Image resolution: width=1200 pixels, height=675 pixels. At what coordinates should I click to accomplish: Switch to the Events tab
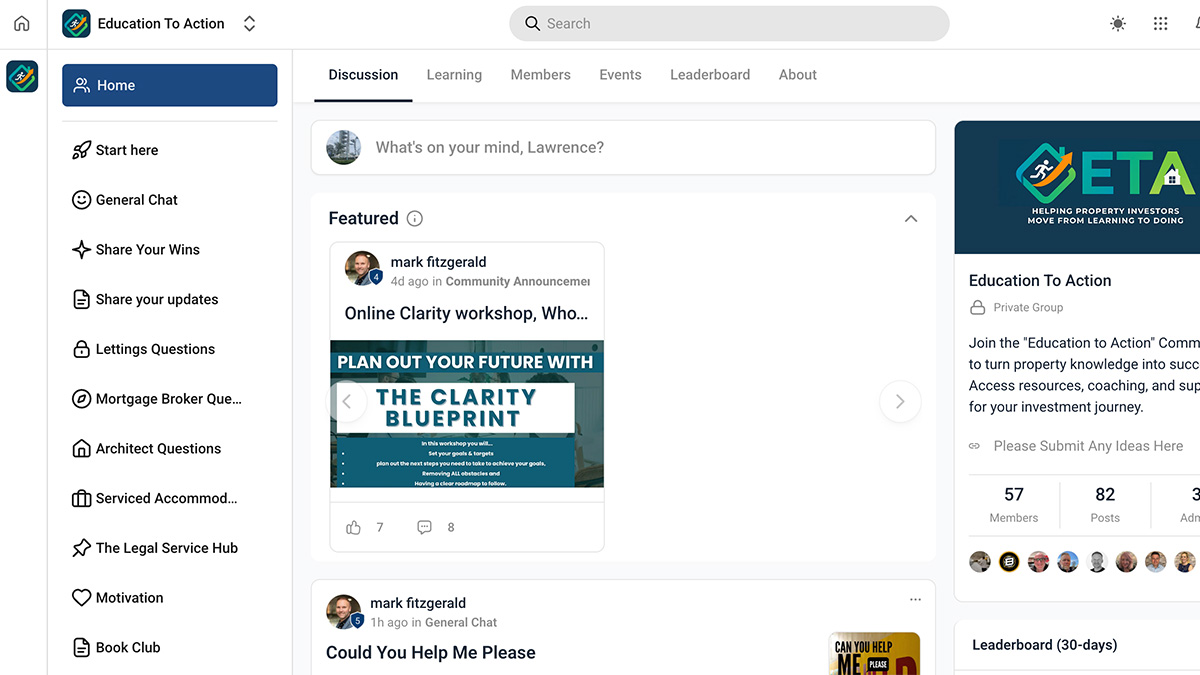point(620,74)
